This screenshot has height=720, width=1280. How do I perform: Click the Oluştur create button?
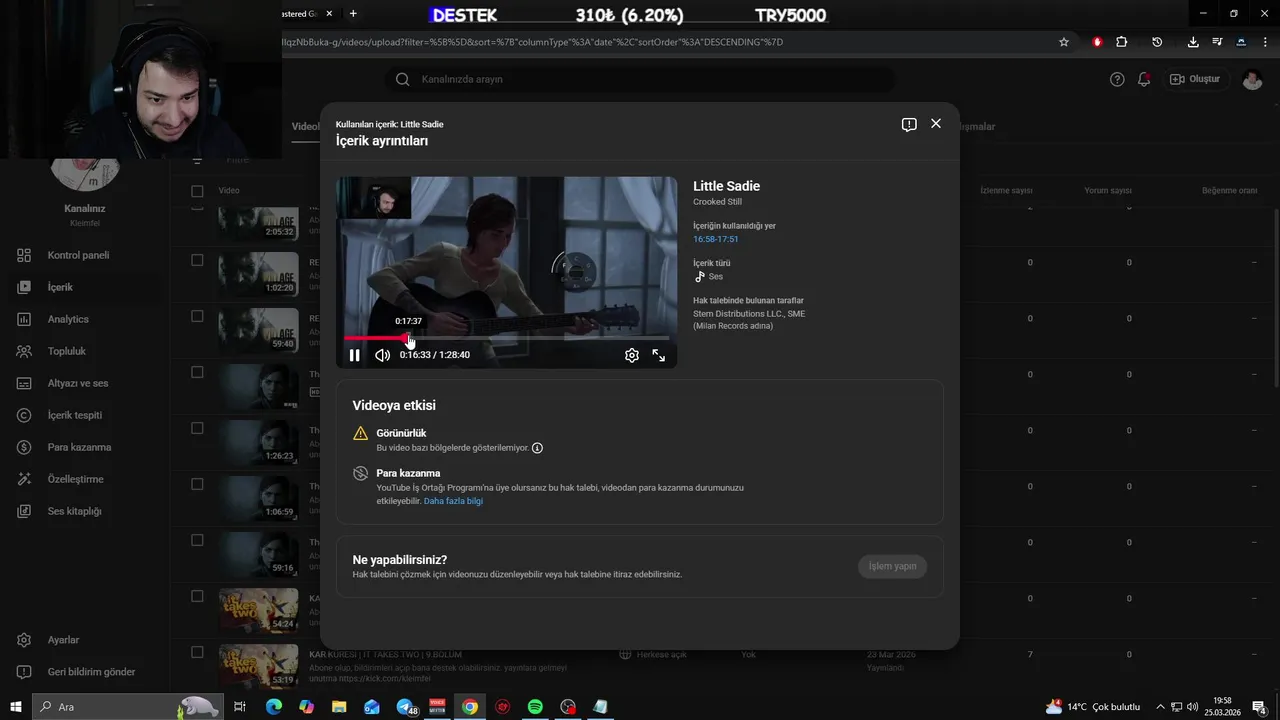click(1196, 79)
